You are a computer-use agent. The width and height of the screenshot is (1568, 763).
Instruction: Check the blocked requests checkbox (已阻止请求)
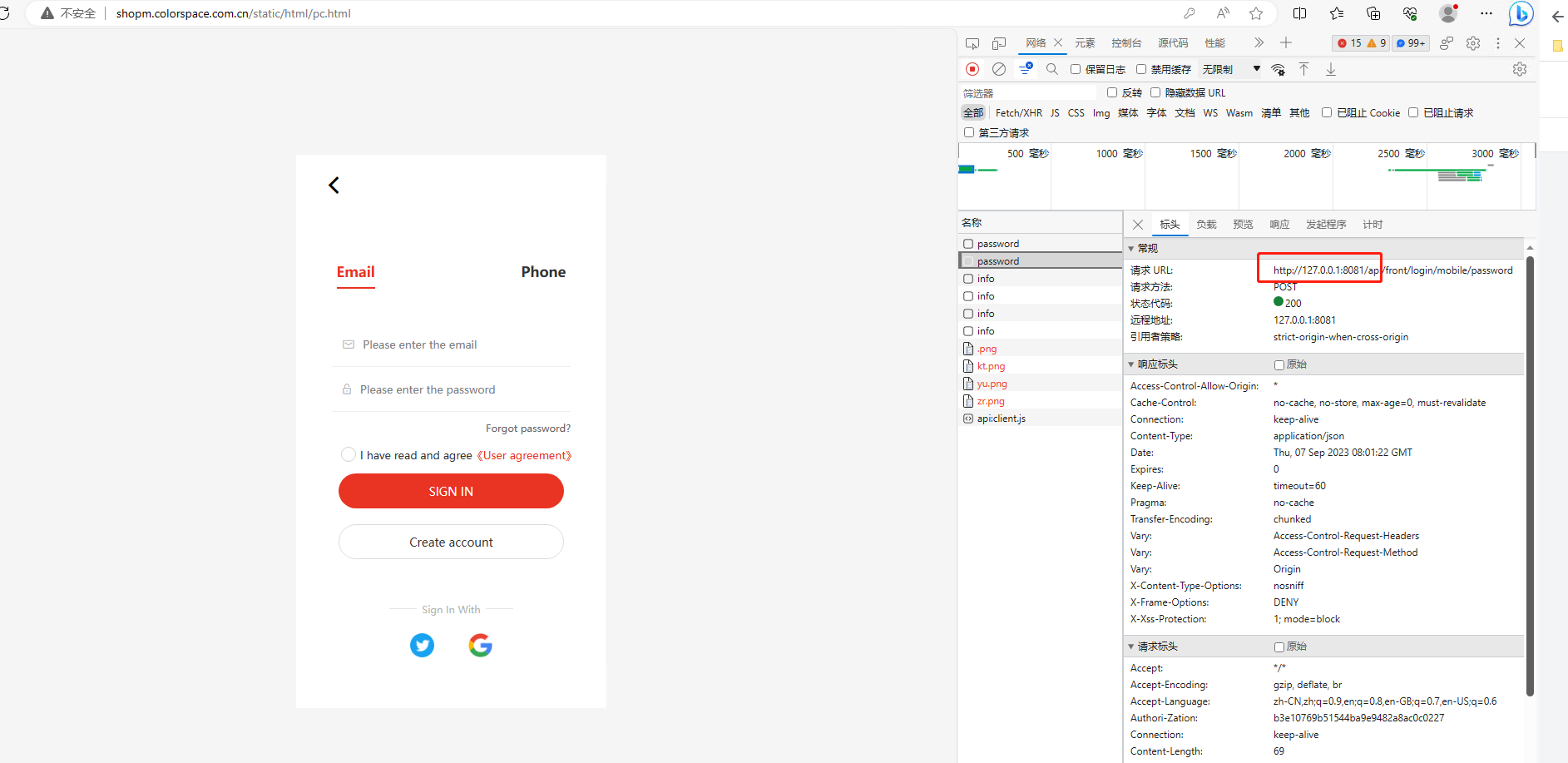tap(1413, 112)
